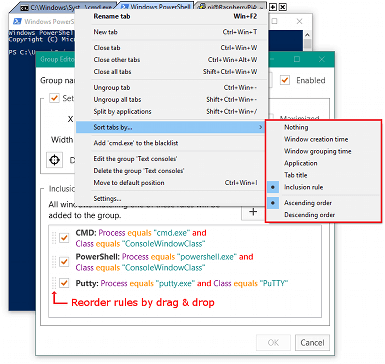Image resolution: width=385 pixels, height=364 pixels.
Task: Toggle the Set checkbox in Group Editor
Action: point(54,98)
